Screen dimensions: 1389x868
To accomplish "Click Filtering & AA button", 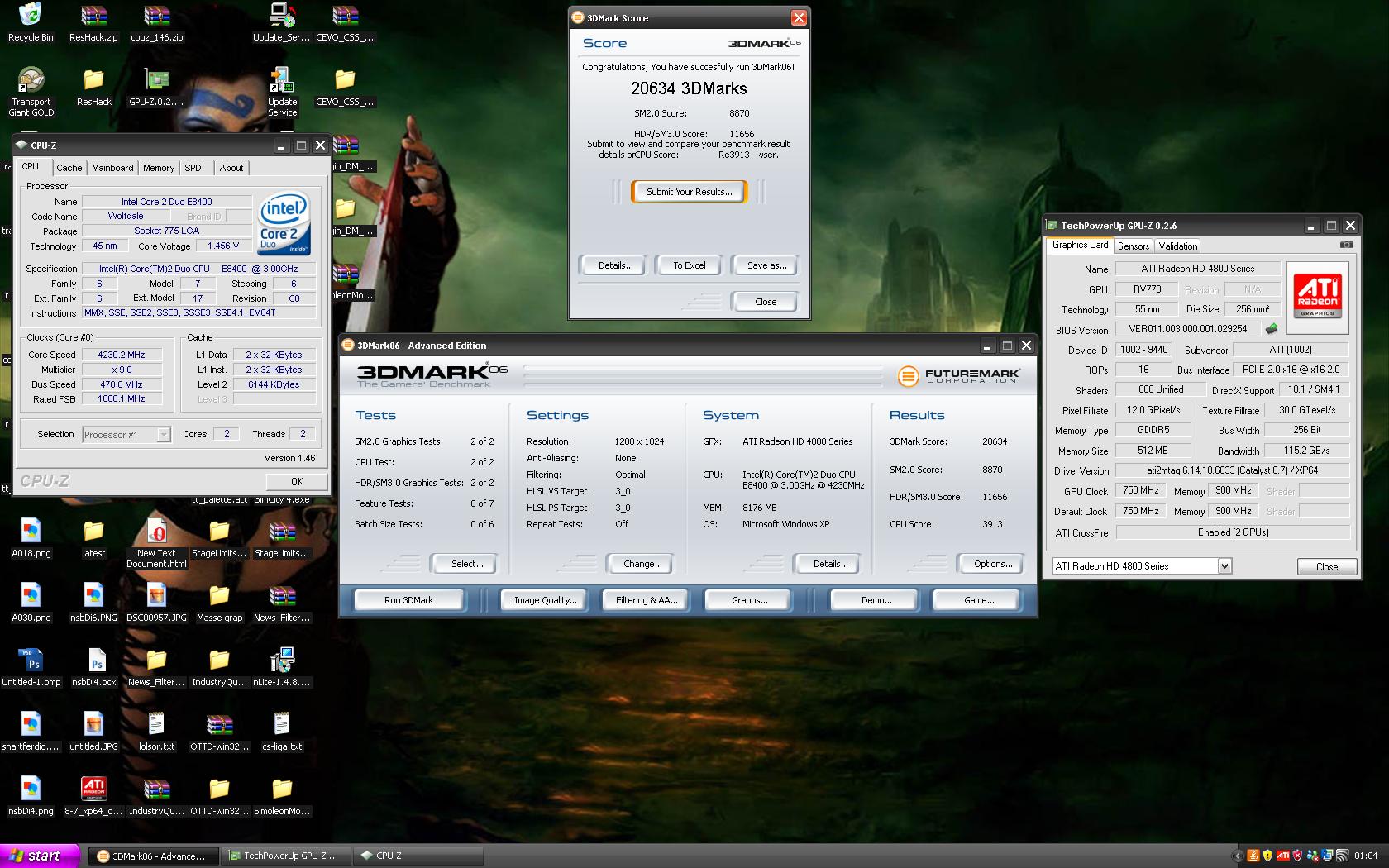I will tap(646, 600).
